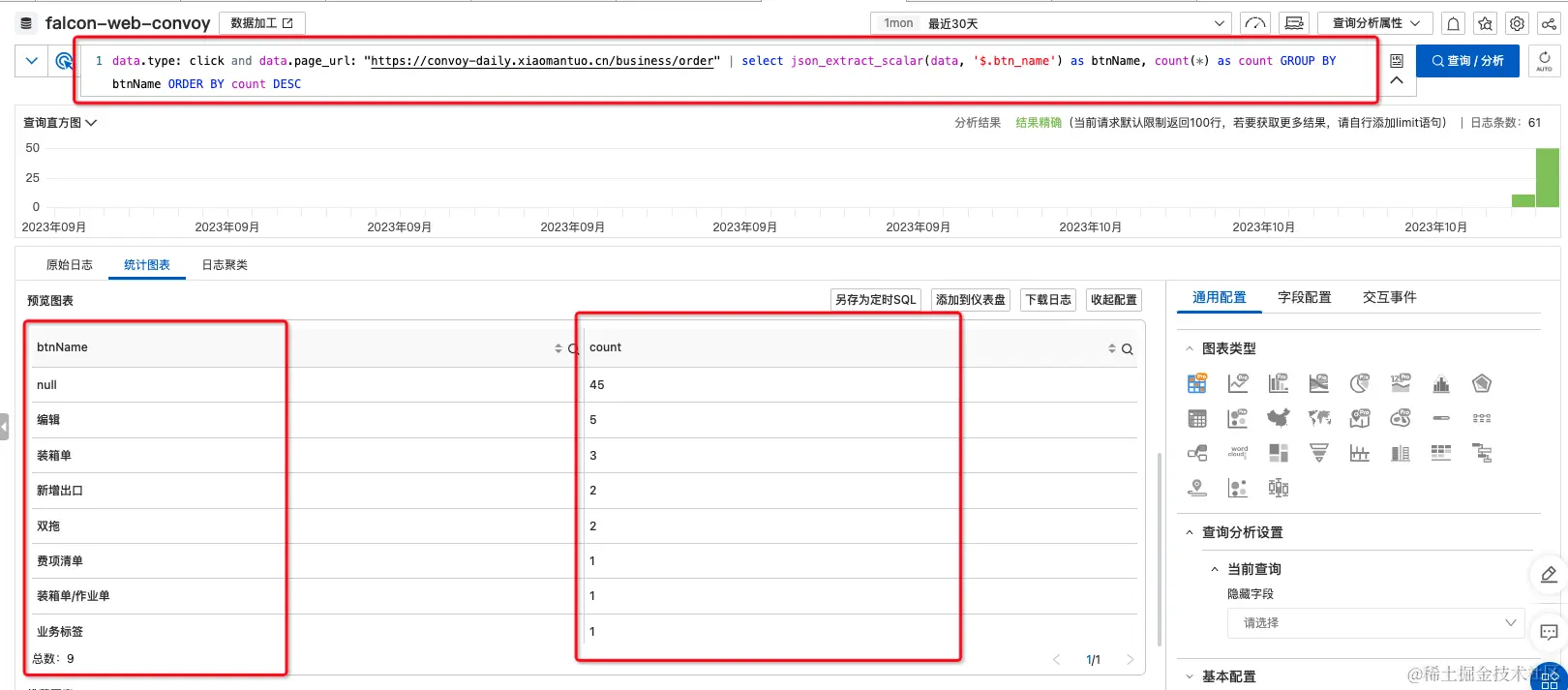Click inside the query statement editor
The width and height of the screenshot is (1568, 690).
(x=726, y=72)
